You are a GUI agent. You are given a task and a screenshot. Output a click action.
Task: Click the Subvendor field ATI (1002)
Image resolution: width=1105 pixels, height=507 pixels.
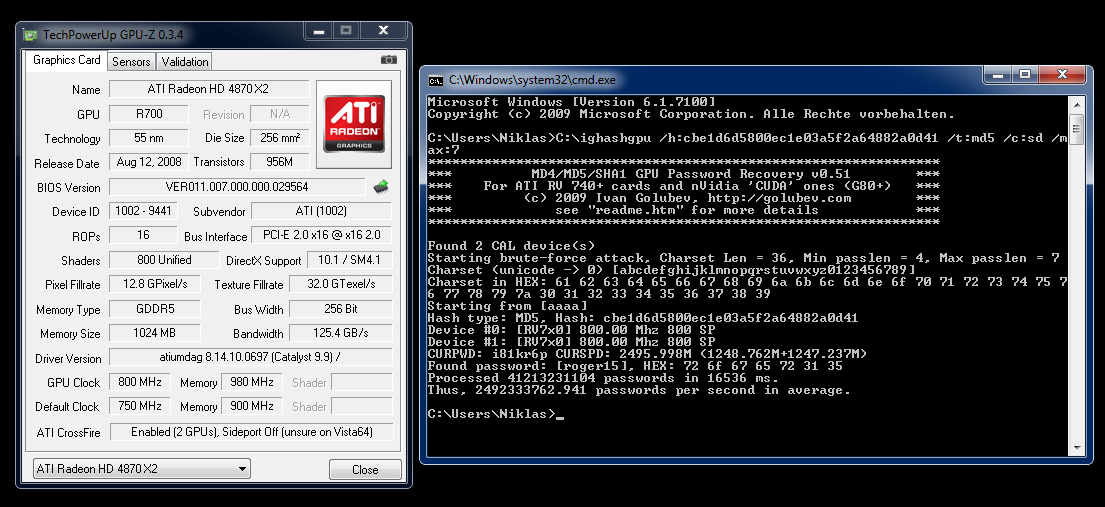pyautogui.click(x=321, y=211)
